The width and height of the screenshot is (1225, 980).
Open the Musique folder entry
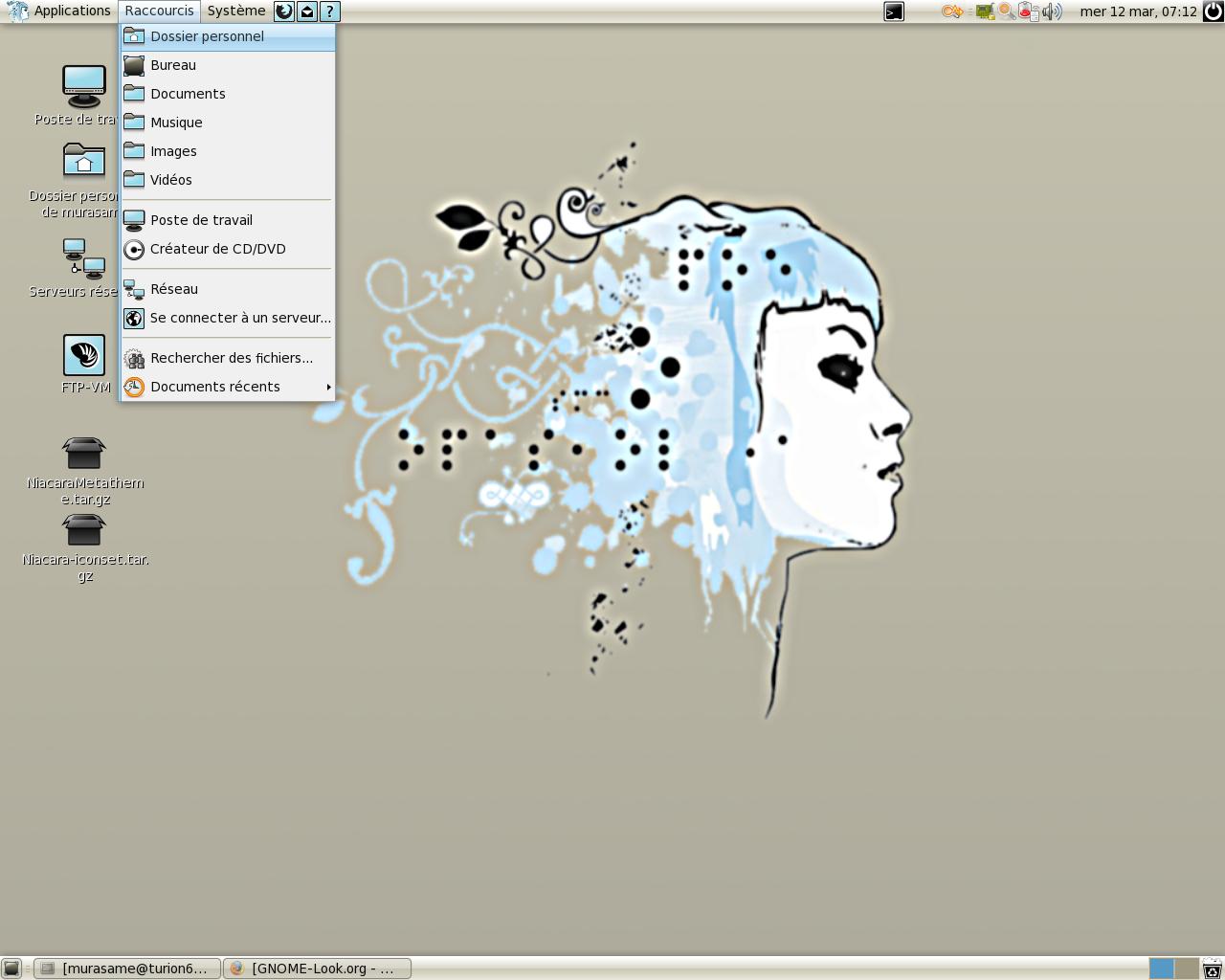click(x=228, y=122)
